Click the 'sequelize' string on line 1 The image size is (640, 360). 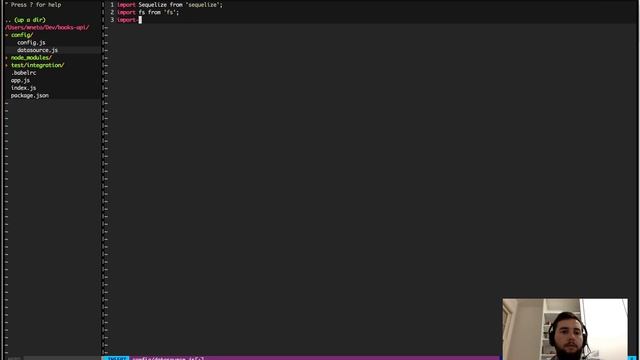click(202, 5)
